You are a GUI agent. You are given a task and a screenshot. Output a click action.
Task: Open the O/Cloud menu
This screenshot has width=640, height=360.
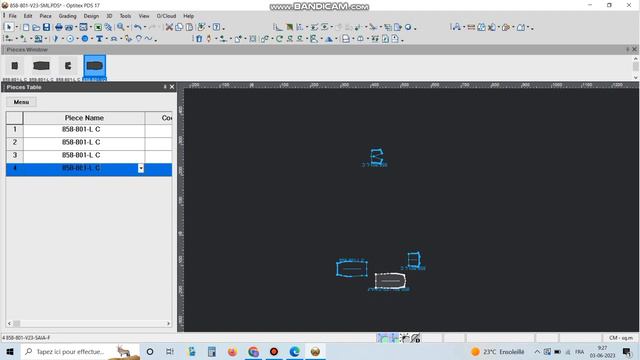point(166,16)
